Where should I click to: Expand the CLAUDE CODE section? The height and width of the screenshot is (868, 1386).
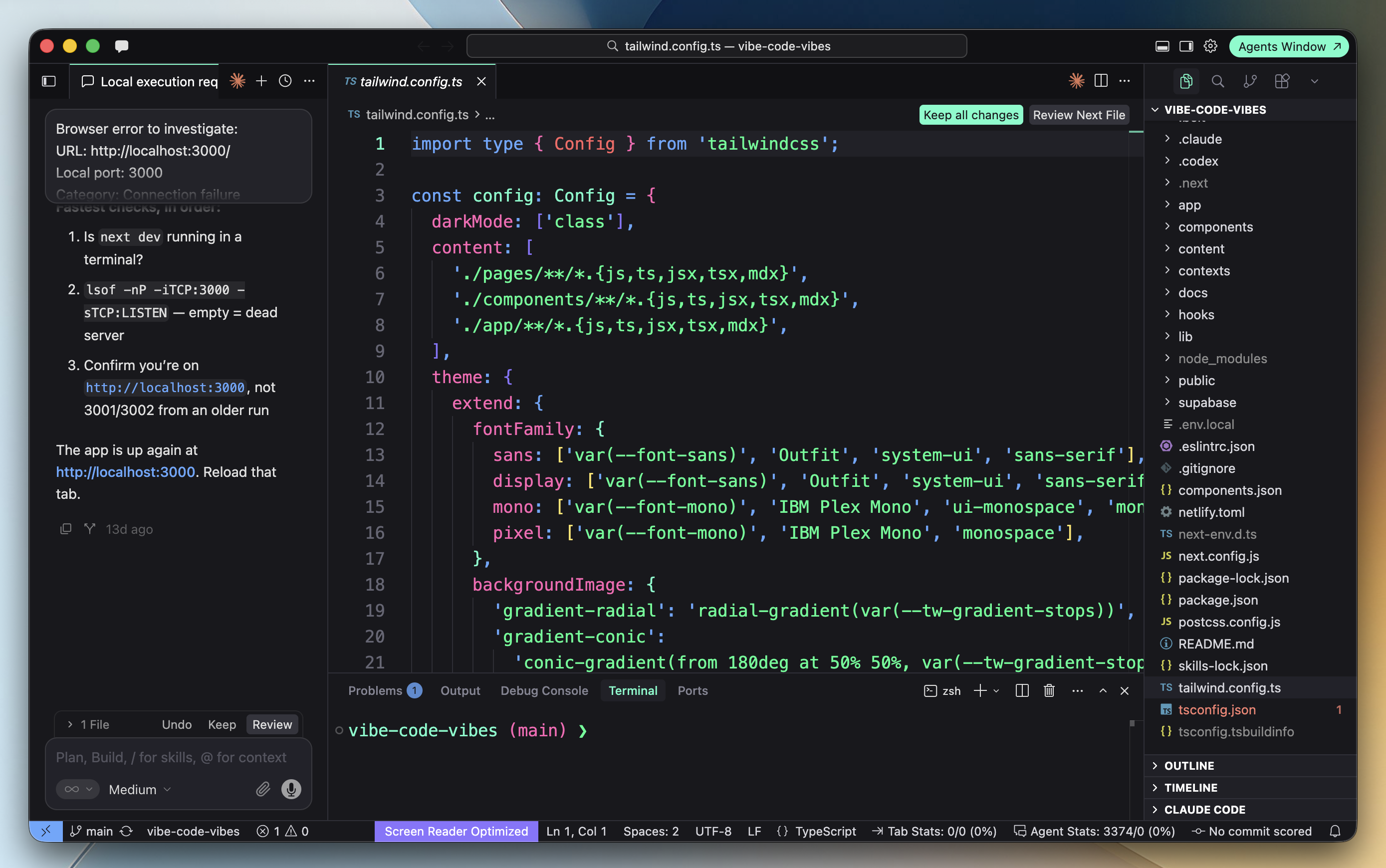(x=1250, y=810)
